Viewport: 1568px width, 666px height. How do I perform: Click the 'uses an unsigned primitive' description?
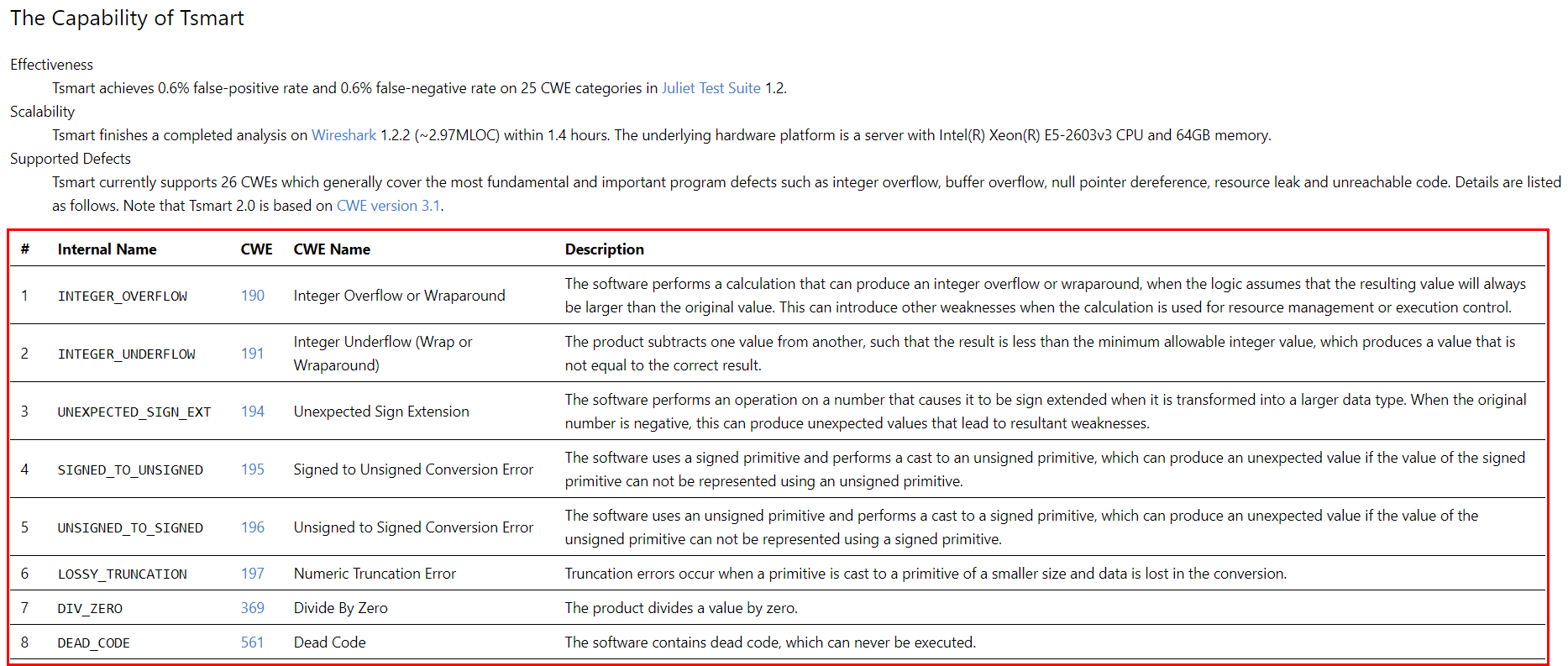[x=1022, y=527]
